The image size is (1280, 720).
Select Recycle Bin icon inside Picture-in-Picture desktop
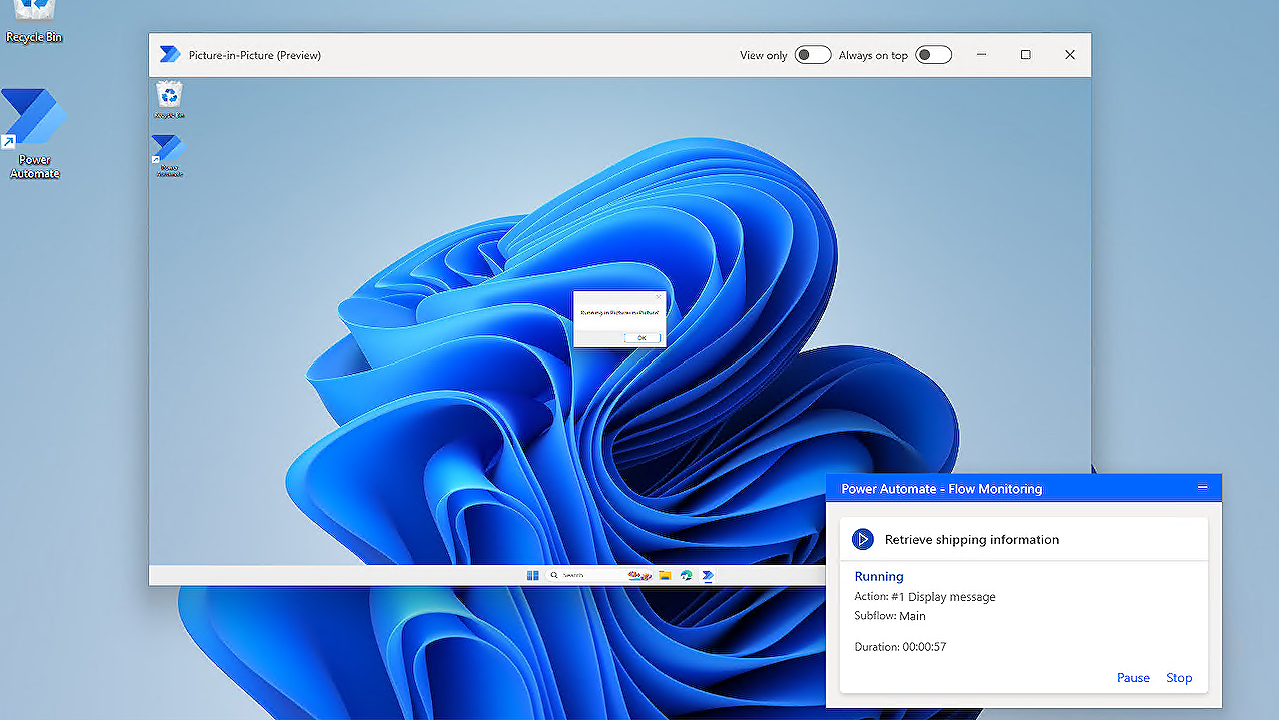(x=170, y=101)
